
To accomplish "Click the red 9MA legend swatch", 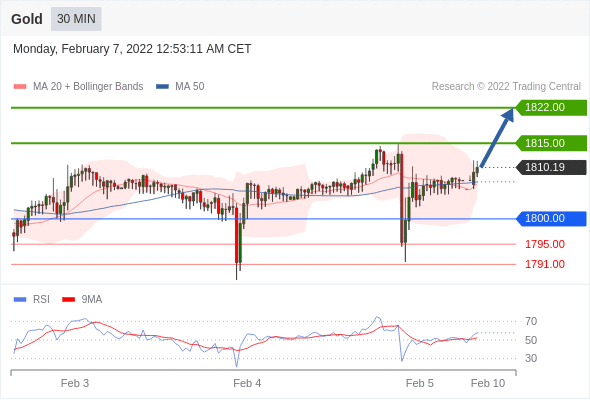I will tap(68, 300).
